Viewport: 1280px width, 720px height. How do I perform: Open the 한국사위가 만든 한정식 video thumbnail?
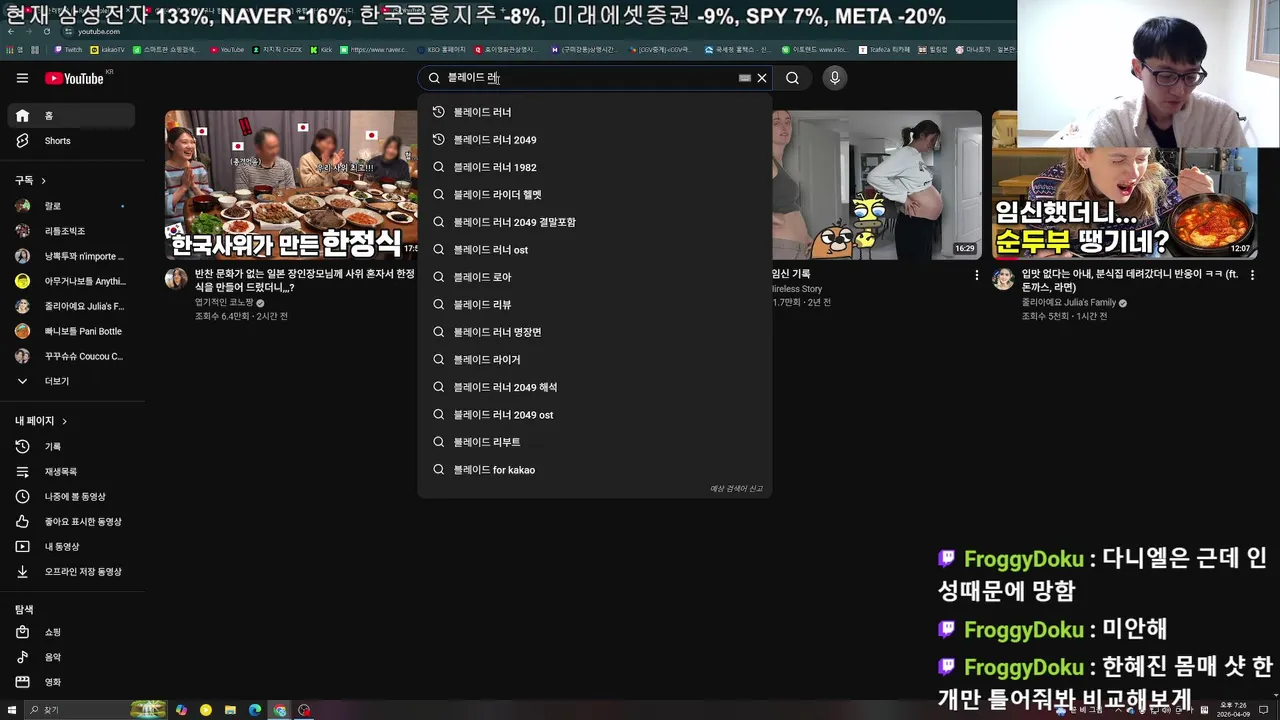coord(291,185)
